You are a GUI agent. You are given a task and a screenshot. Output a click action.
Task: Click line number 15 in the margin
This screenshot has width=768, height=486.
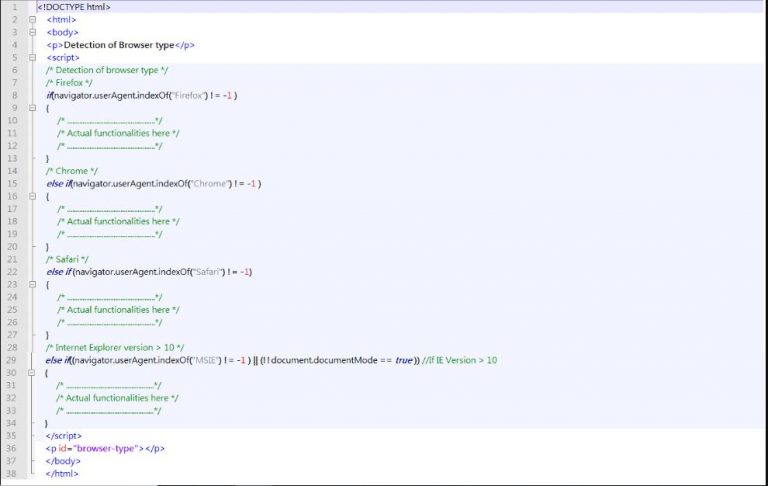12,184
